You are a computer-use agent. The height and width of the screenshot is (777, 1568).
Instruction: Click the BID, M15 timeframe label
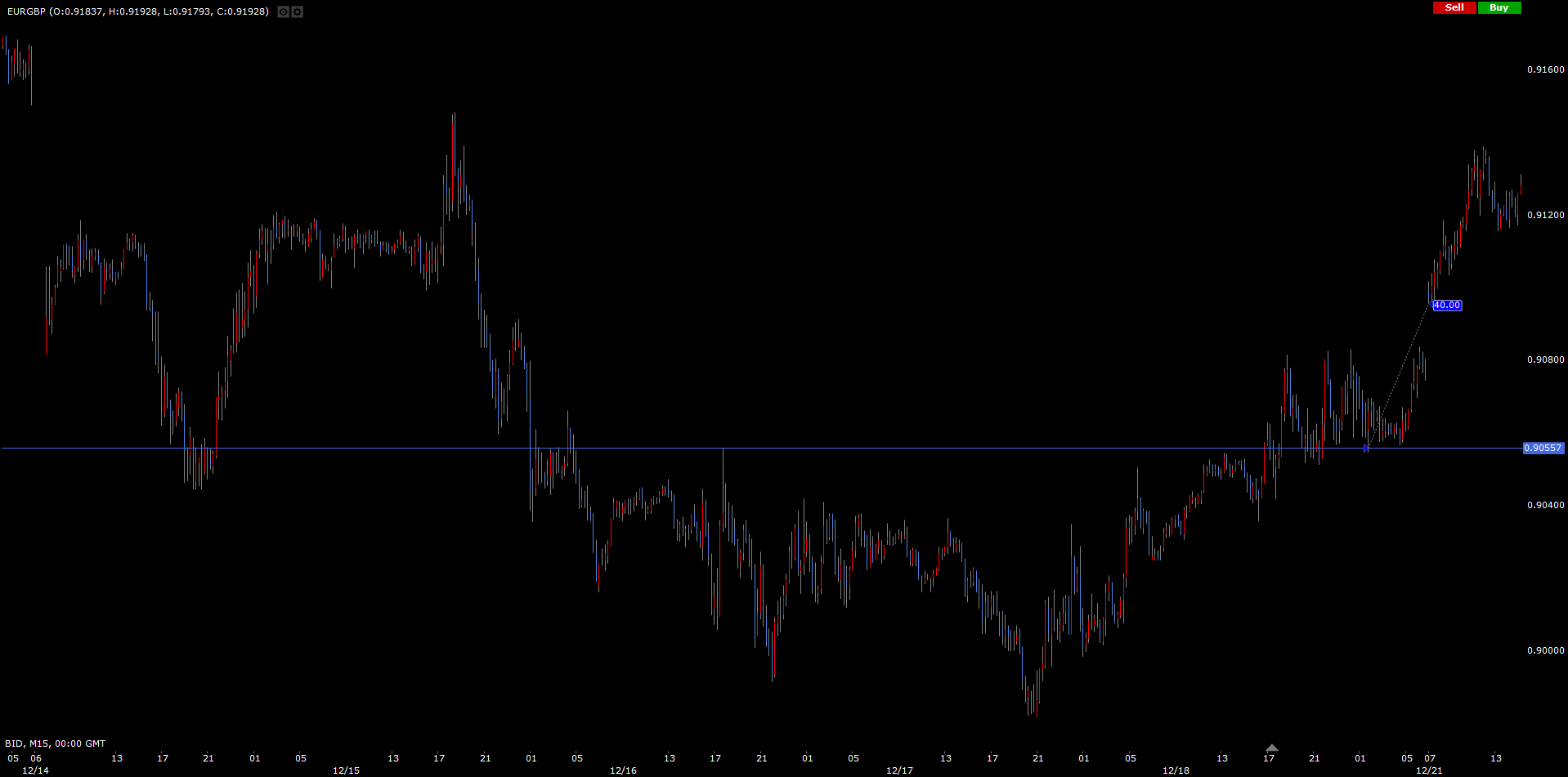(x=55, y=744)
